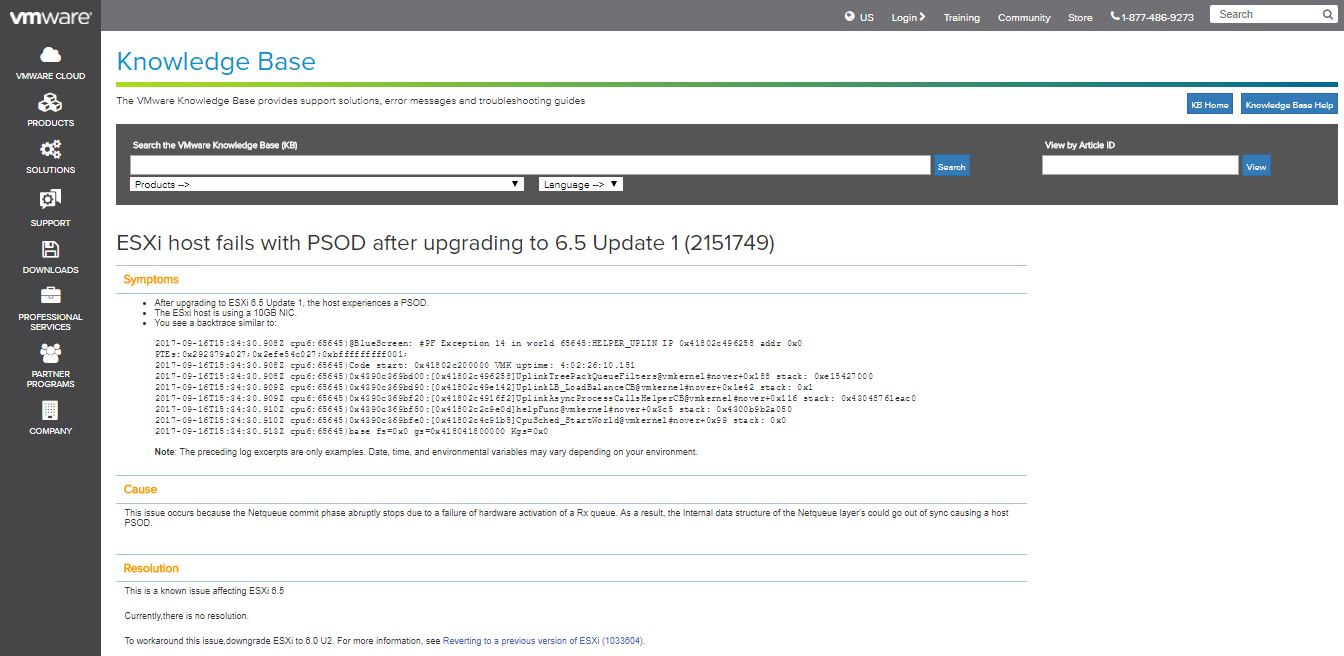Click the 'Search the VMware Knowledge Base (KB)' label
This screenshot has height=656, width=1344.
(215, 145)
